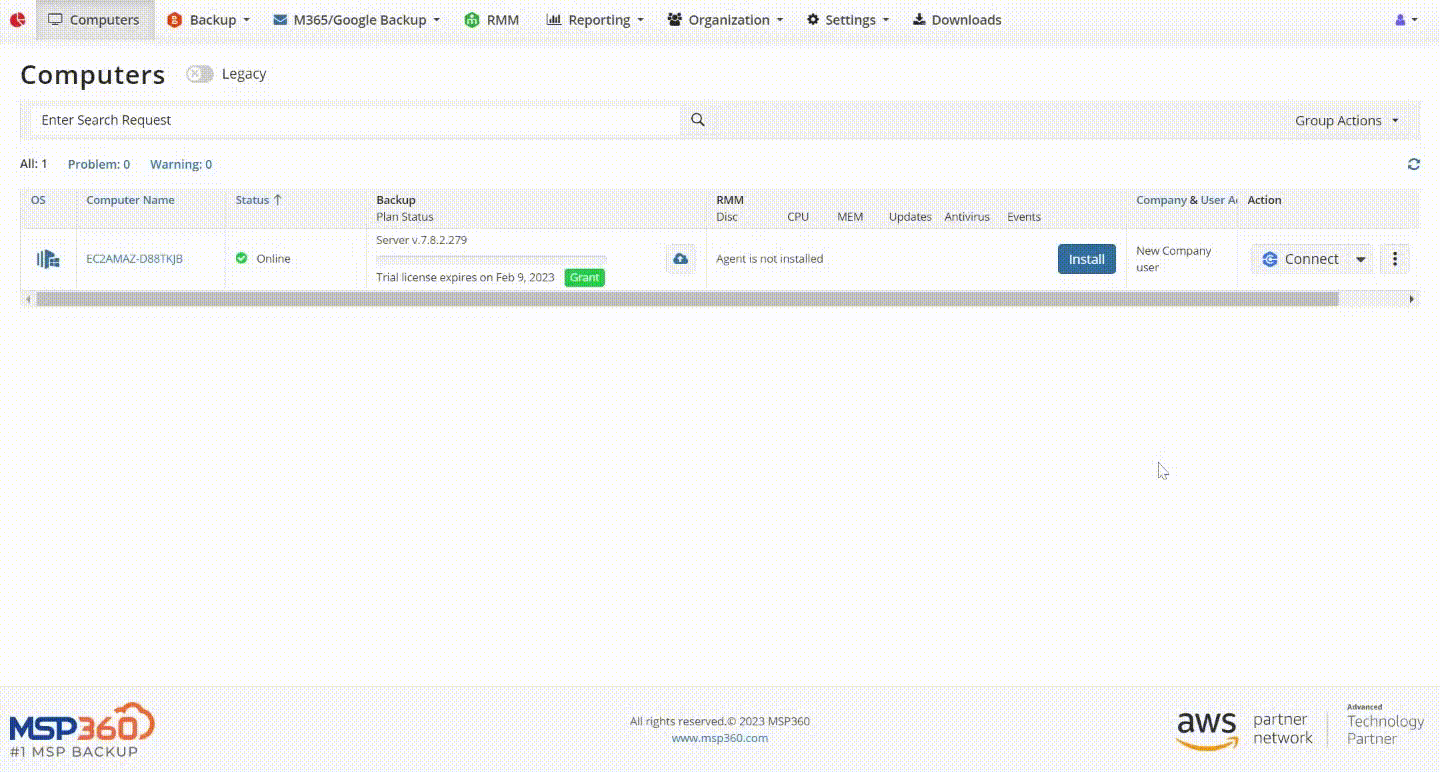Toggle the Legacy switch
The height and width of the screenshot is (772, 1440).
[x=199, y=74]
